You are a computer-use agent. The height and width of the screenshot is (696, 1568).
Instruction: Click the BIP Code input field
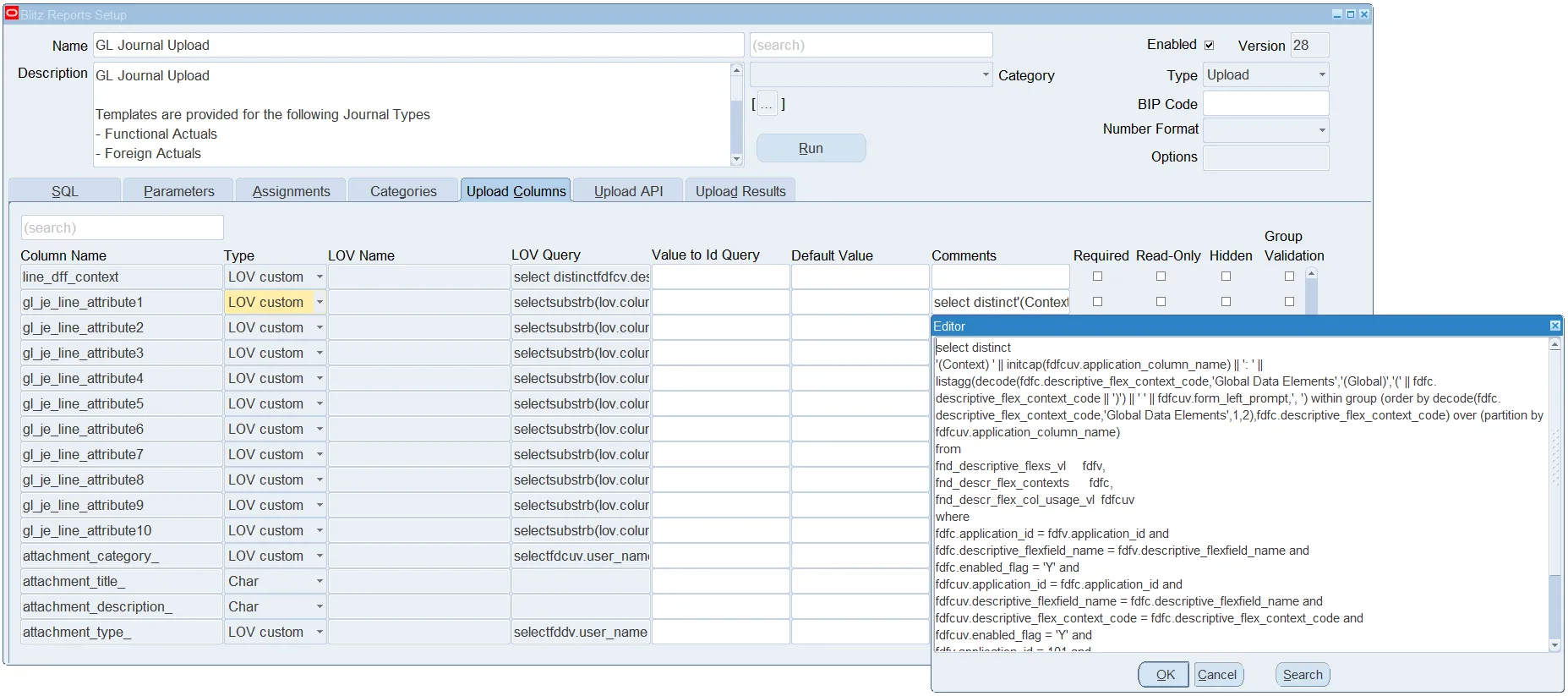click(x=1265, y=103)
